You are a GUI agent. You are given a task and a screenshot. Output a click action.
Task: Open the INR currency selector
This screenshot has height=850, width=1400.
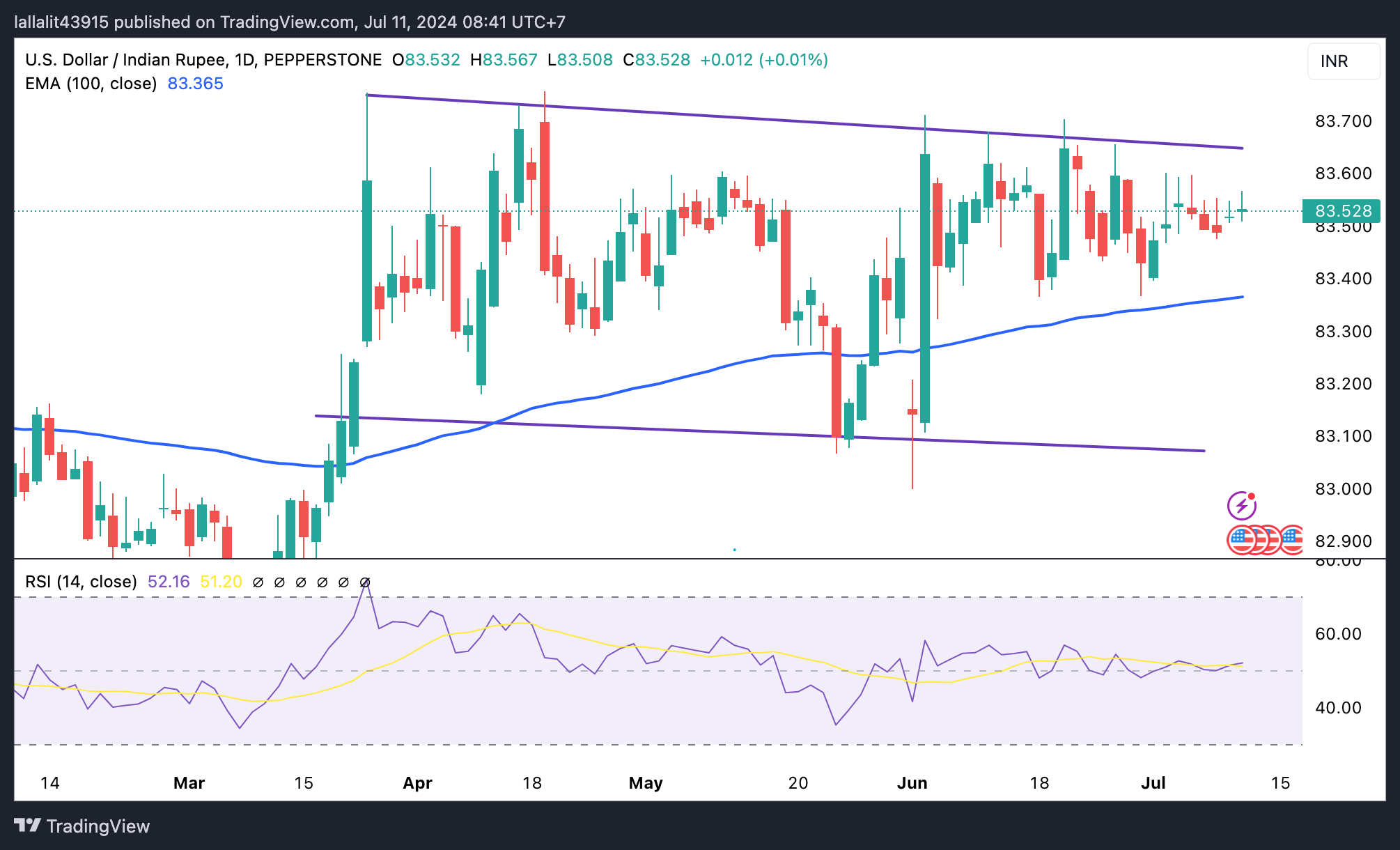[1343, 61]
